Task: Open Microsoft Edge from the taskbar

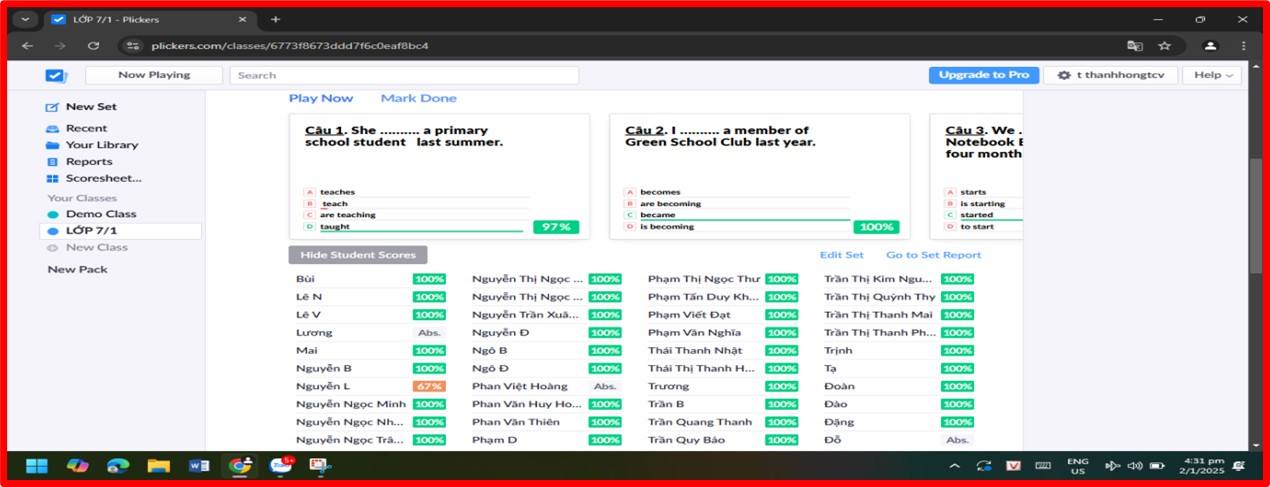Action: click(x=118, y=466)
